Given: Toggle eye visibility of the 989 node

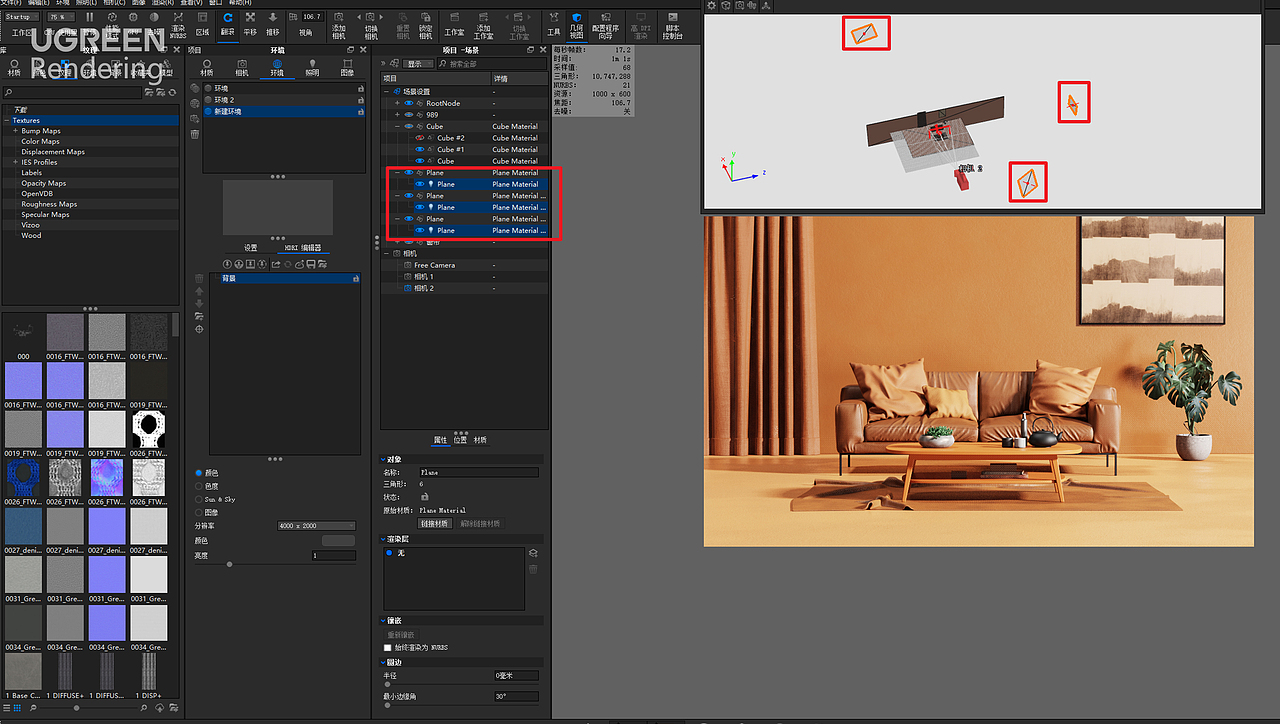Looking at the screenshot, I should click(x=408, y=115).
